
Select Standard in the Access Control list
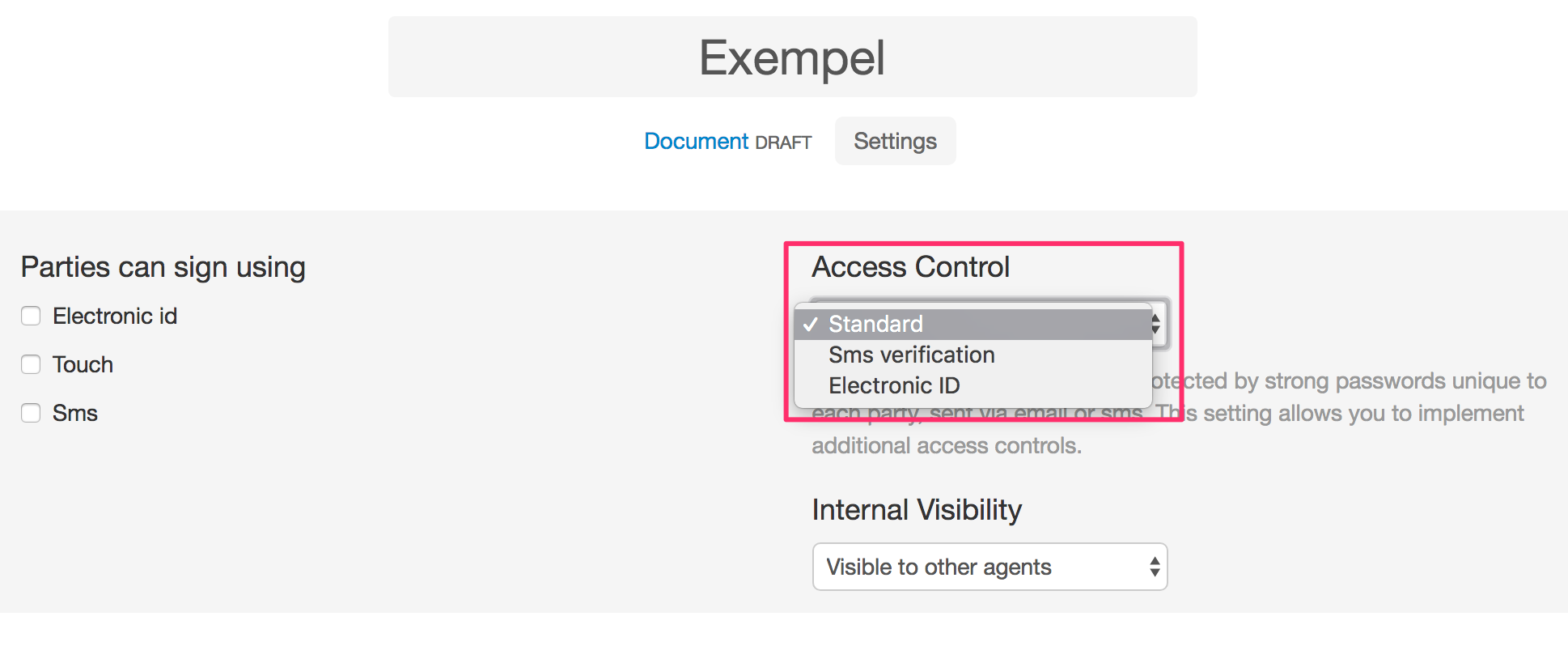pyautogui.click(x=875, y=324)
